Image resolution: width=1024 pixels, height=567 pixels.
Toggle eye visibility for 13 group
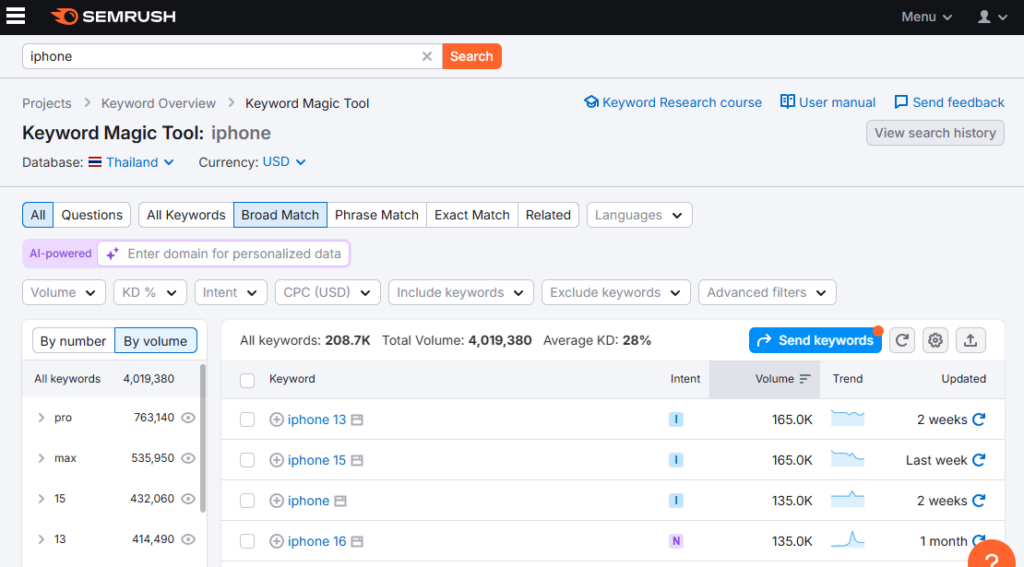(188, 539)
